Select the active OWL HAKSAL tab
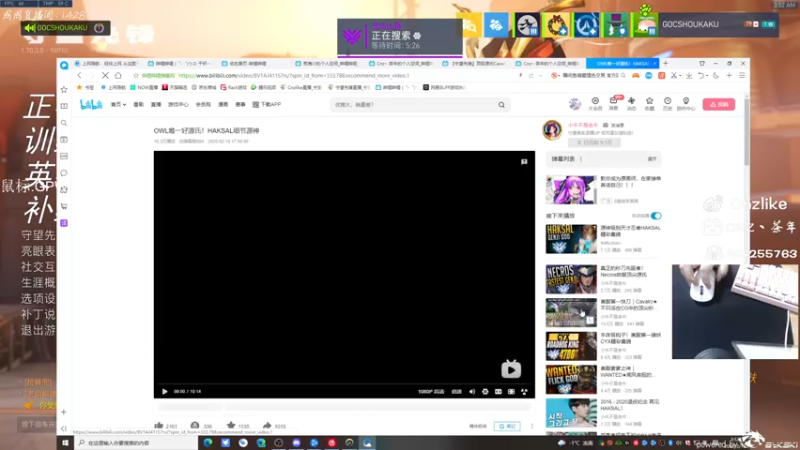This screenshot has width=800, height=450. [x=622, y=63]
